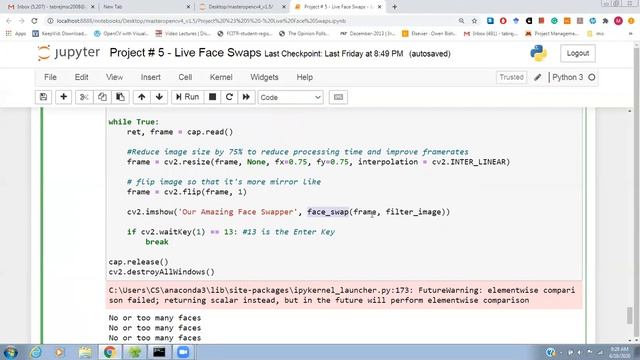Viewport: 640px width, 360px height.
Task: Open the Help menu
Action: 304,77
